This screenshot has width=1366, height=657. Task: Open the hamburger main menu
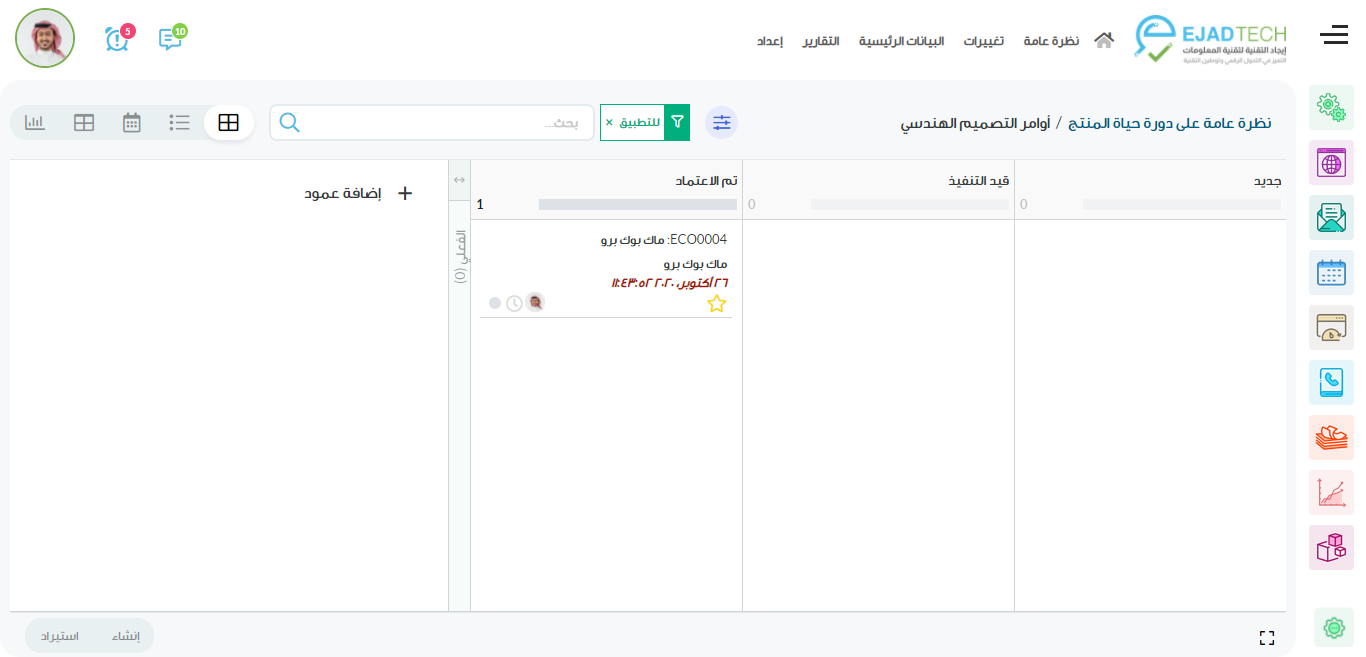tap(1334, 36)
